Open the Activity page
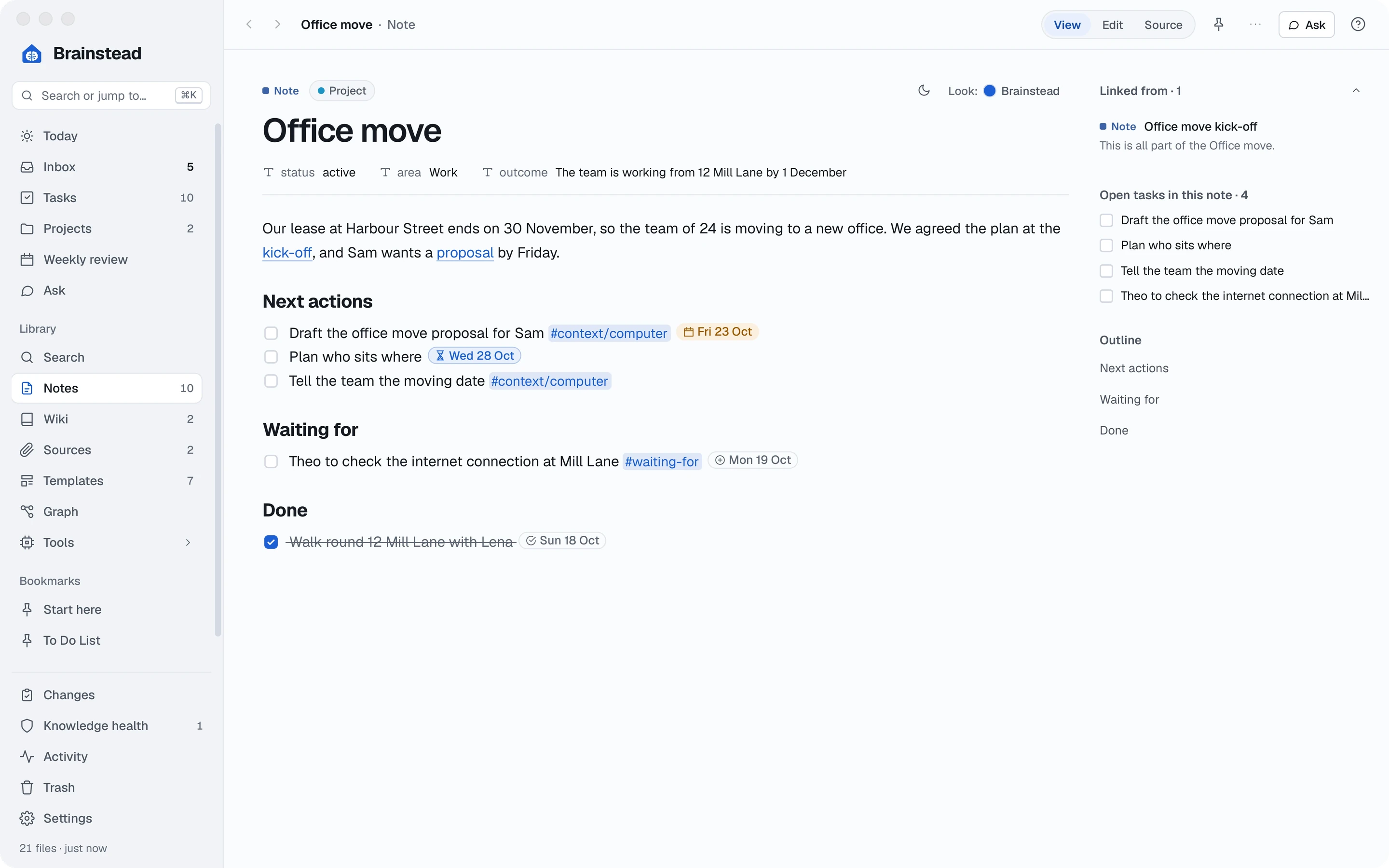The height and width of the screenshot is (868, 1389). tap(111, 757)
